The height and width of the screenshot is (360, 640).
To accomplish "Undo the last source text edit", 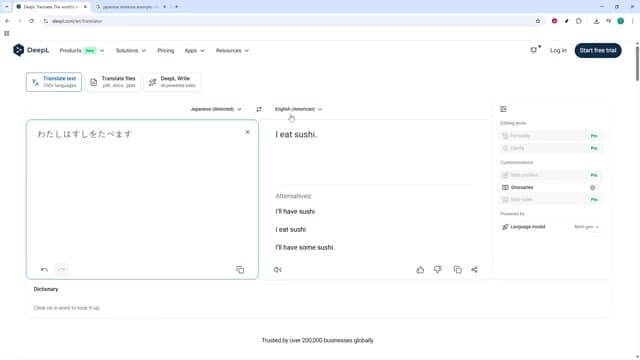I will tap(44, 269).
